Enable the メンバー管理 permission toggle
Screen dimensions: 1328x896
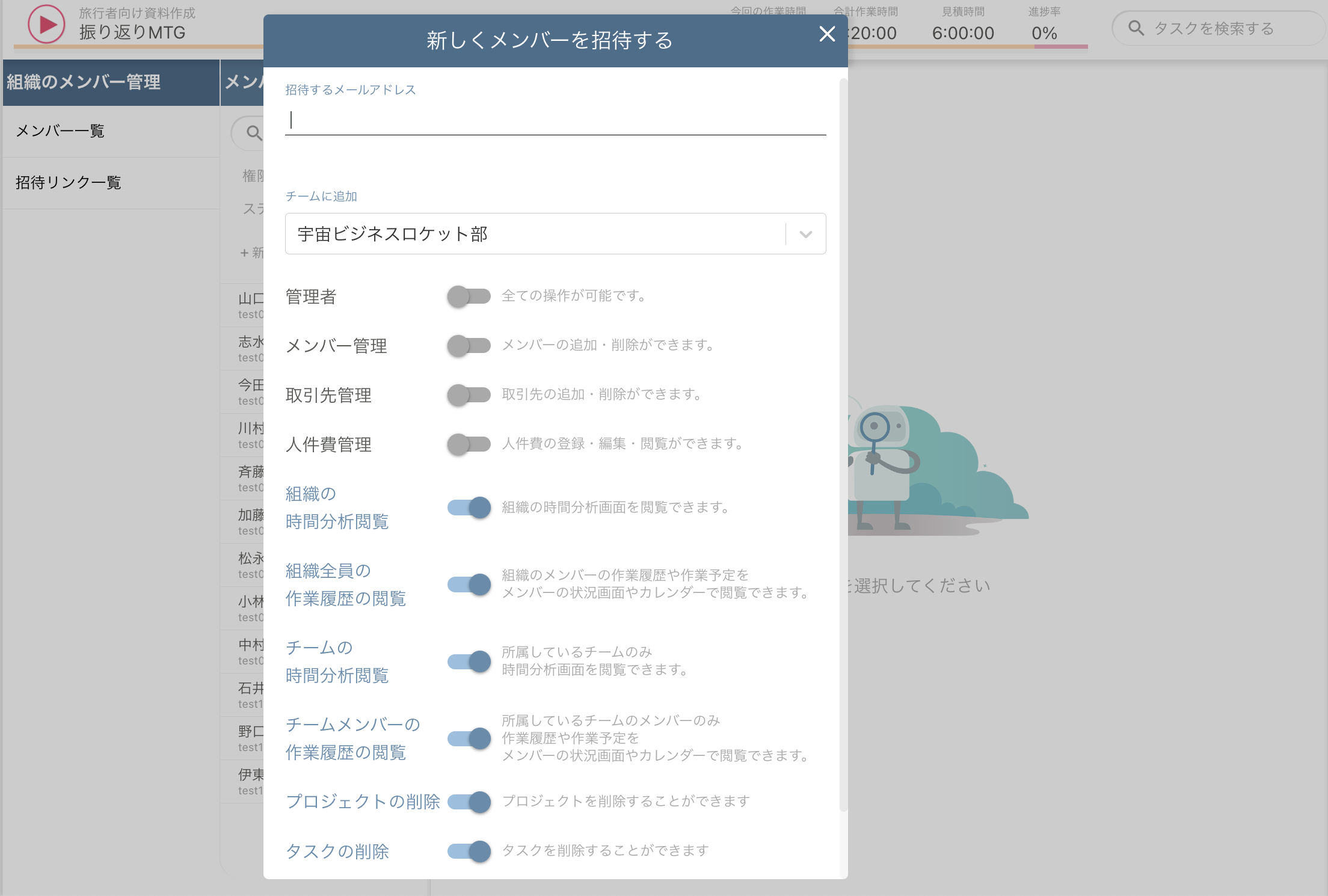pos(469,346)
